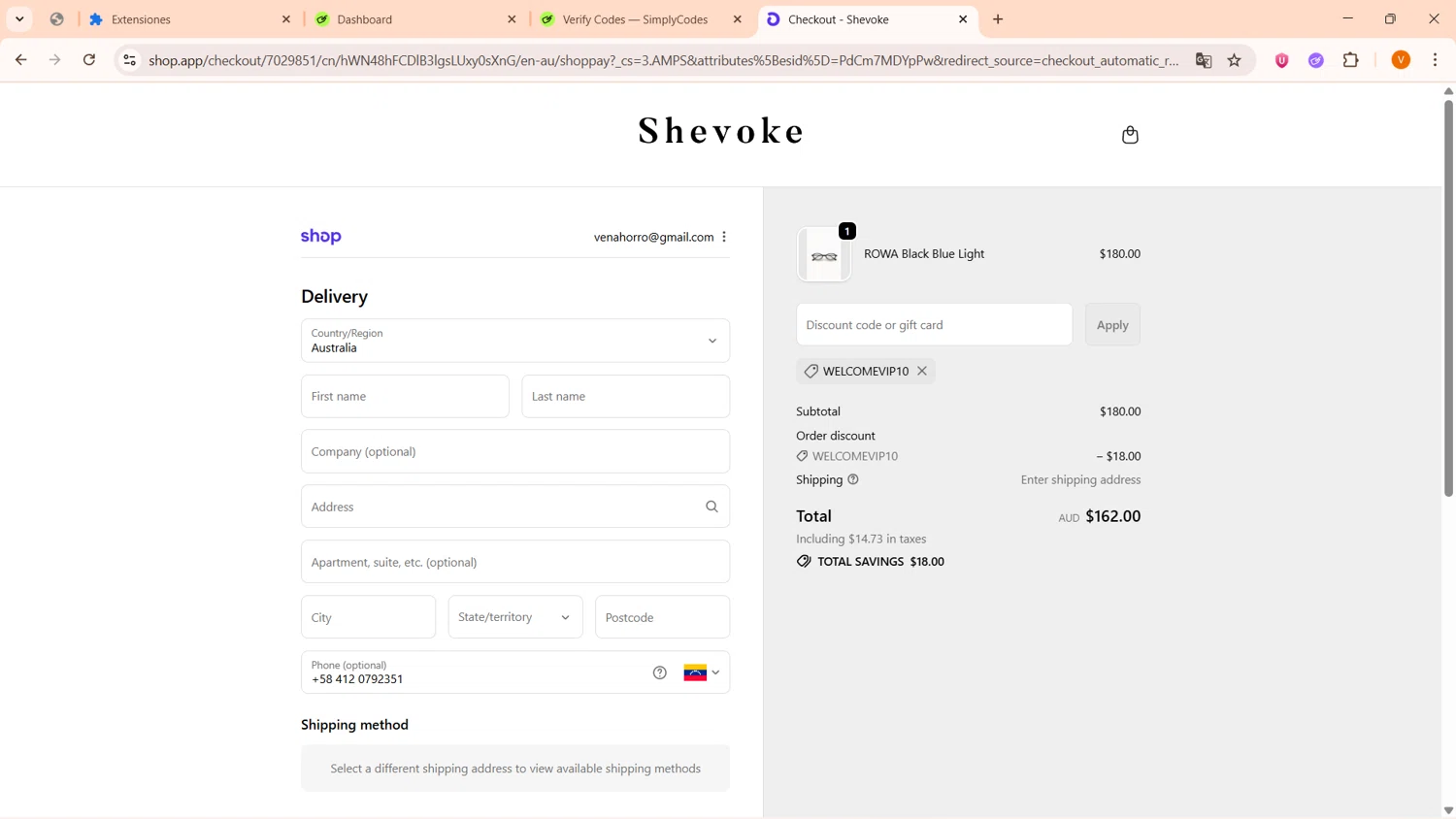
Task: View site information icon in address bar
Action: [129, 60]
